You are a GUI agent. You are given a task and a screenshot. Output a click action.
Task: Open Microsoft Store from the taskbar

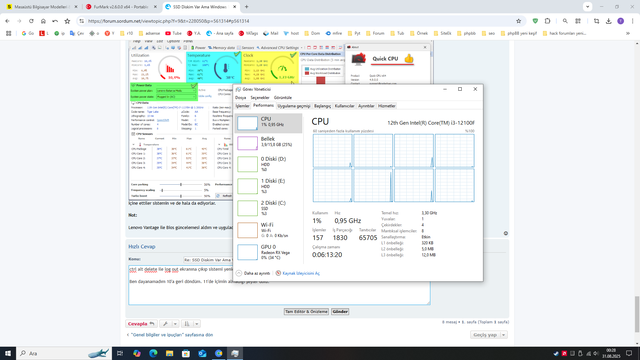[x=186, y=353]
